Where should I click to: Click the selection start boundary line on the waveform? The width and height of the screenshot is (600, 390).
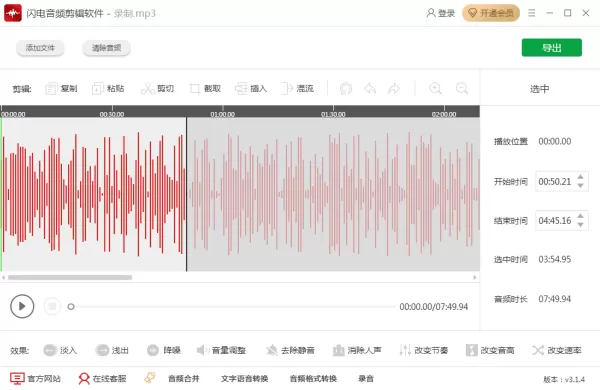[187, 194]
